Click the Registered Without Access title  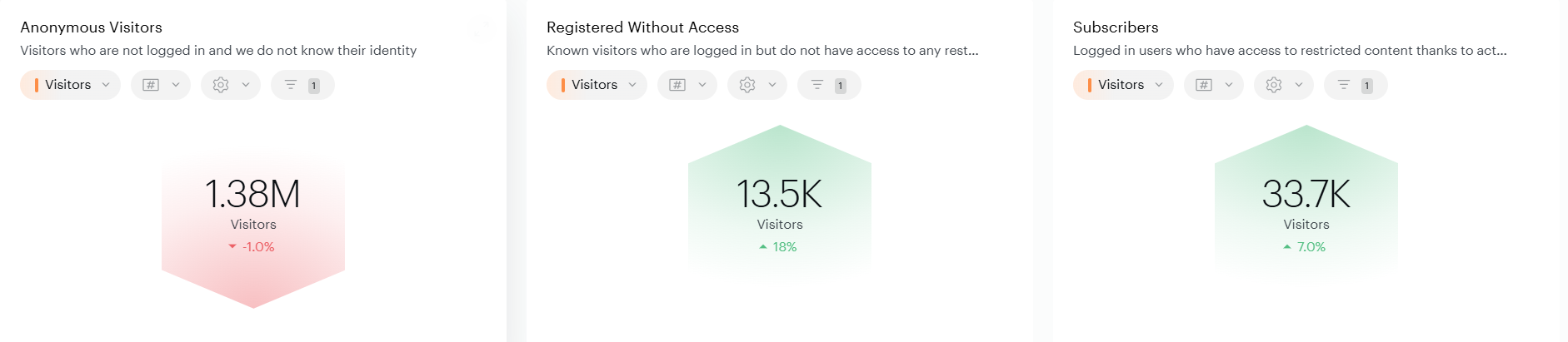point(642,27)
